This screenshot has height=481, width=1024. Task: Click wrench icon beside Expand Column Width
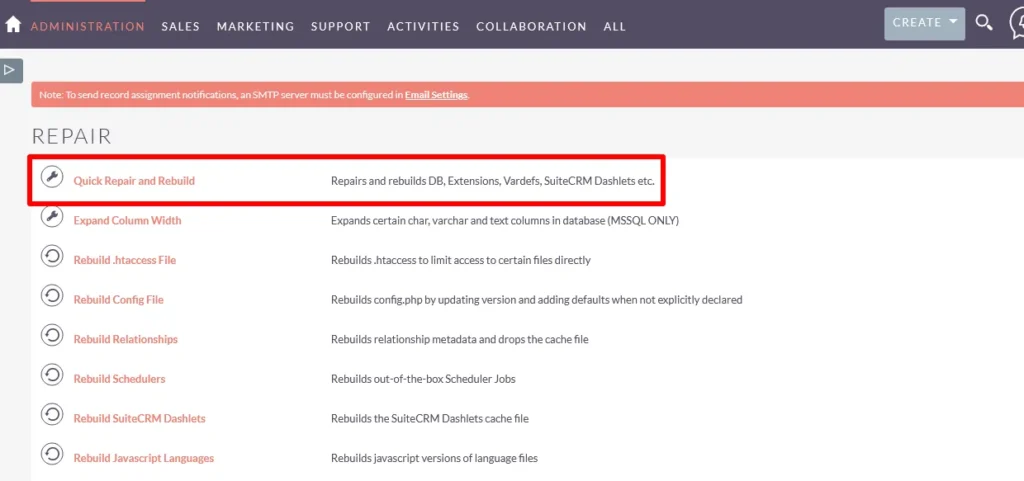(52, 217)
